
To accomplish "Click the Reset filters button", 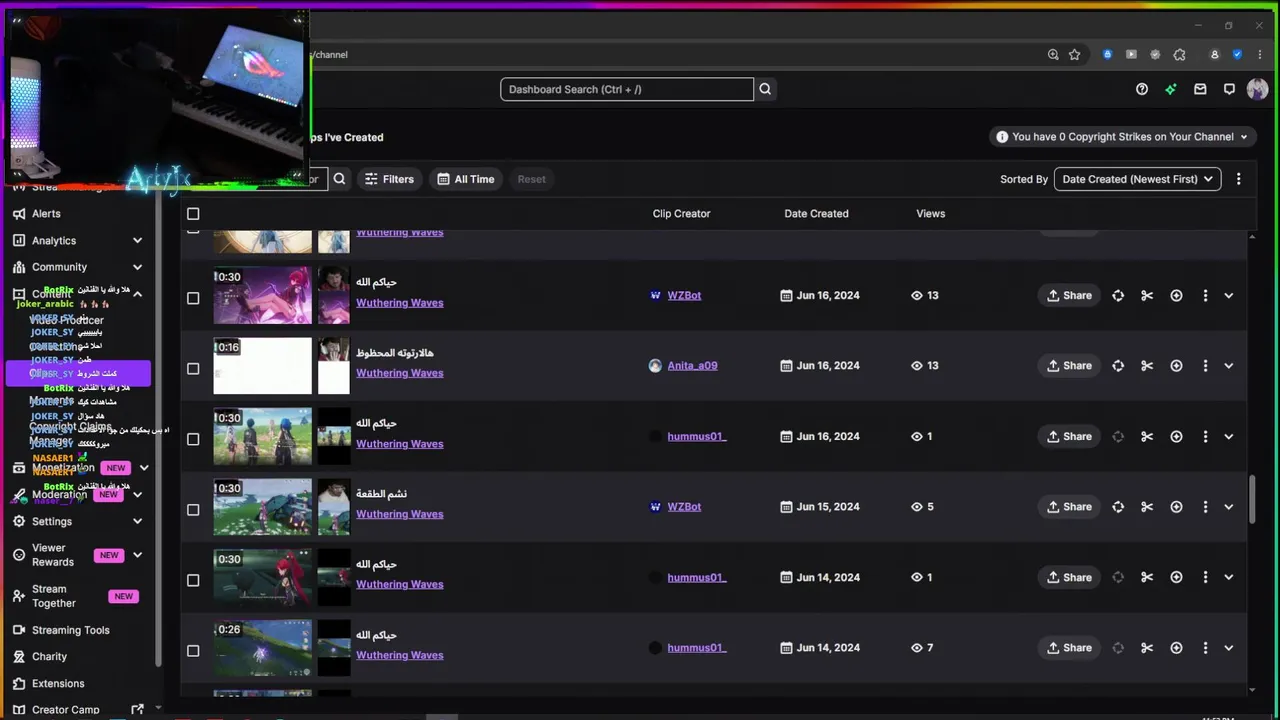I will pos(532,179).
